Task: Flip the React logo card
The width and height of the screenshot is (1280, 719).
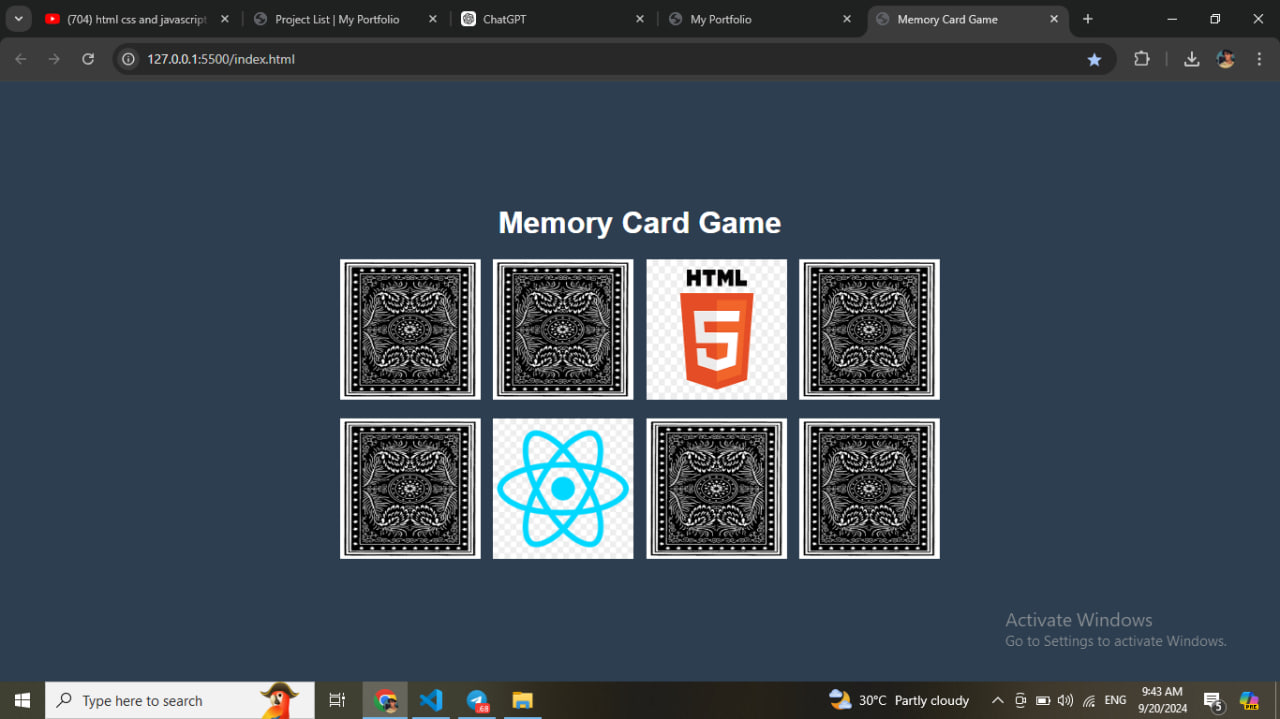Action: click(563, 488)
